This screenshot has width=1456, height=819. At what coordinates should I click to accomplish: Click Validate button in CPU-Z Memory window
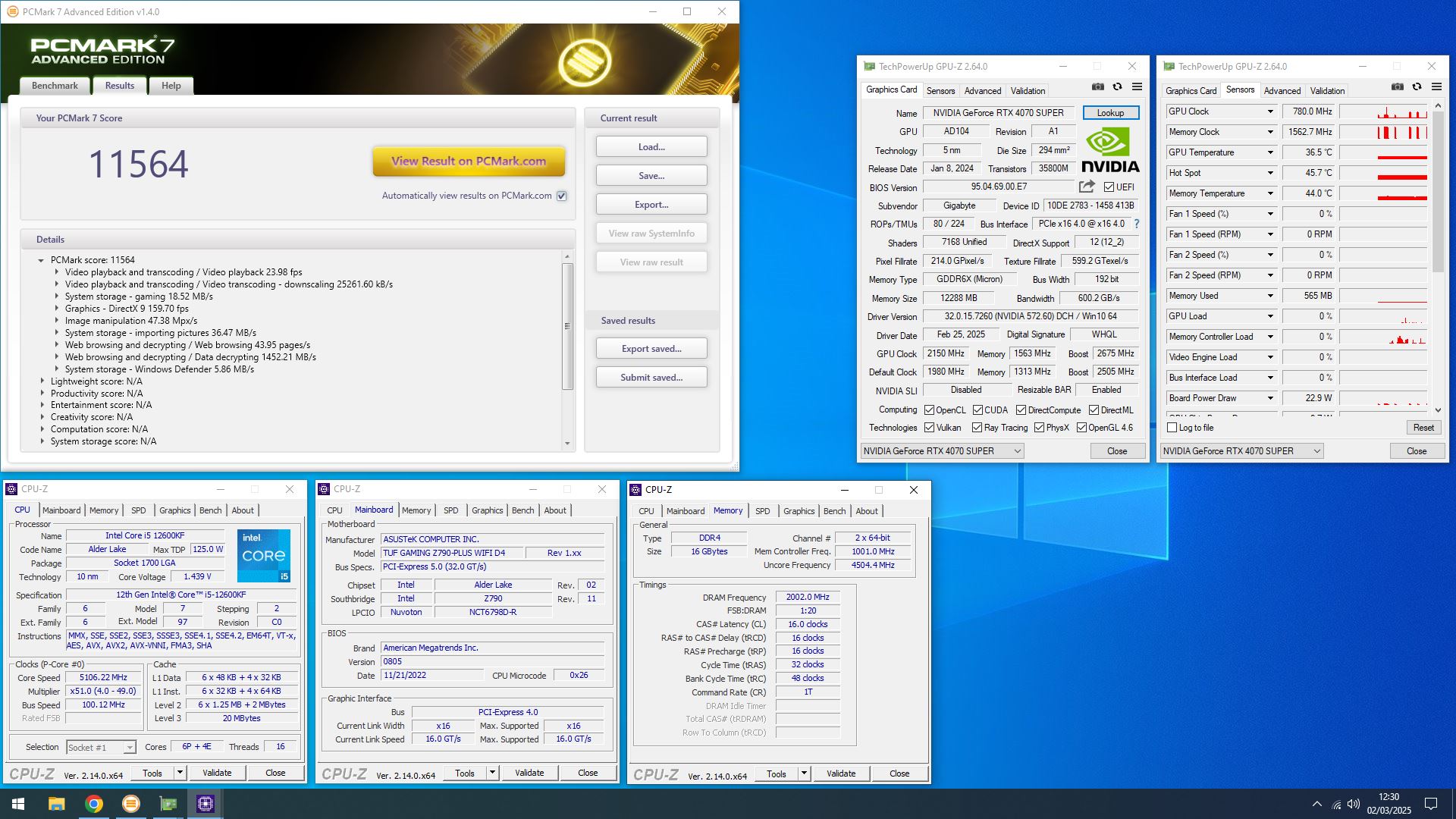[x=841, y=773]
